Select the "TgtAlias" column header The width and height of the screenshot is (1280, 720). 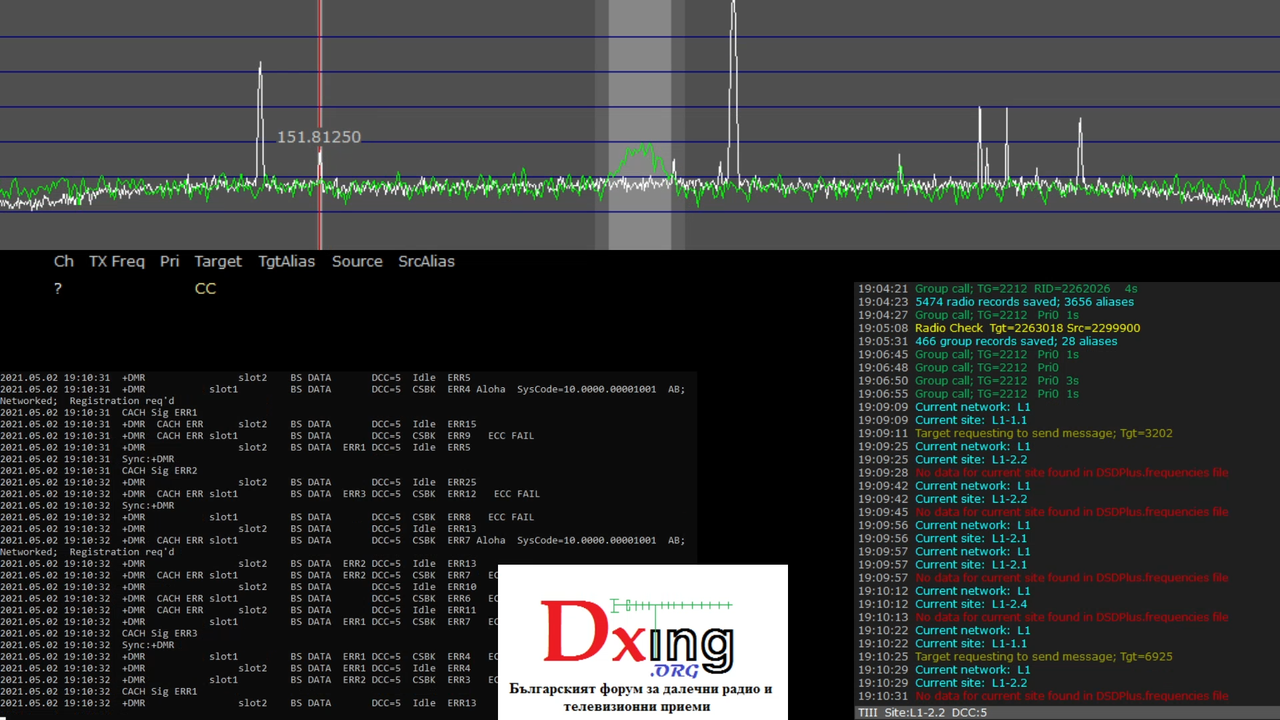286,261
